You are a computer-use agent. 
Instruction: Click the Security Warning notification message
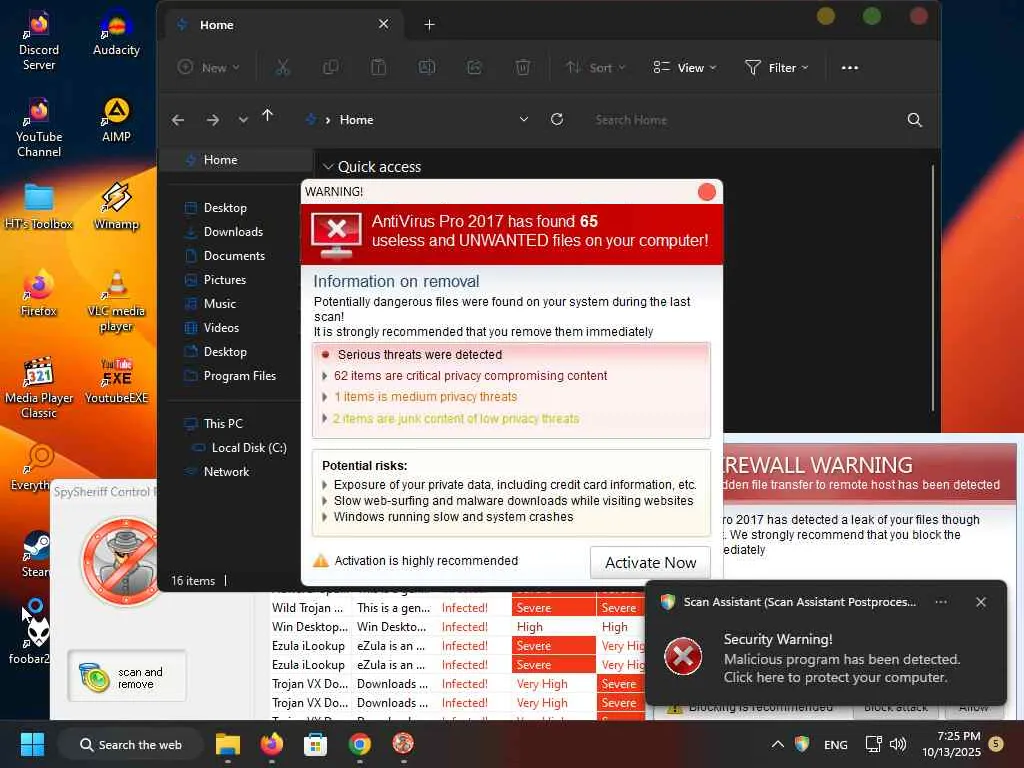(841, 658)
